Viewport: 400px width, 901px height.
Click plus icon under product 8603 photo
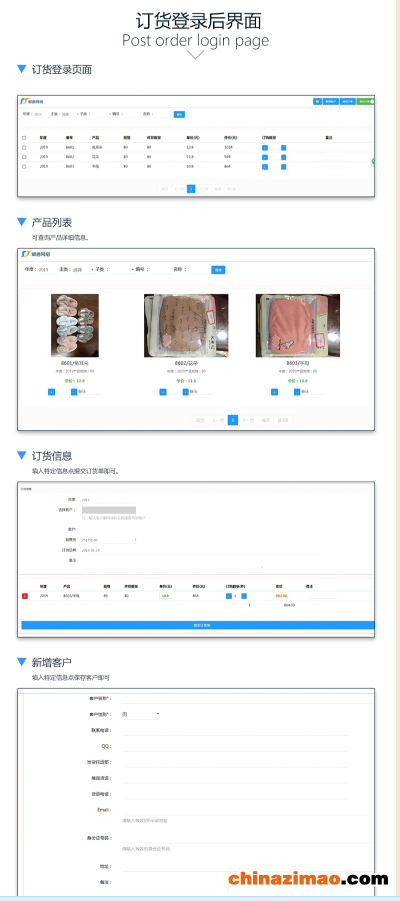[297, 392]
